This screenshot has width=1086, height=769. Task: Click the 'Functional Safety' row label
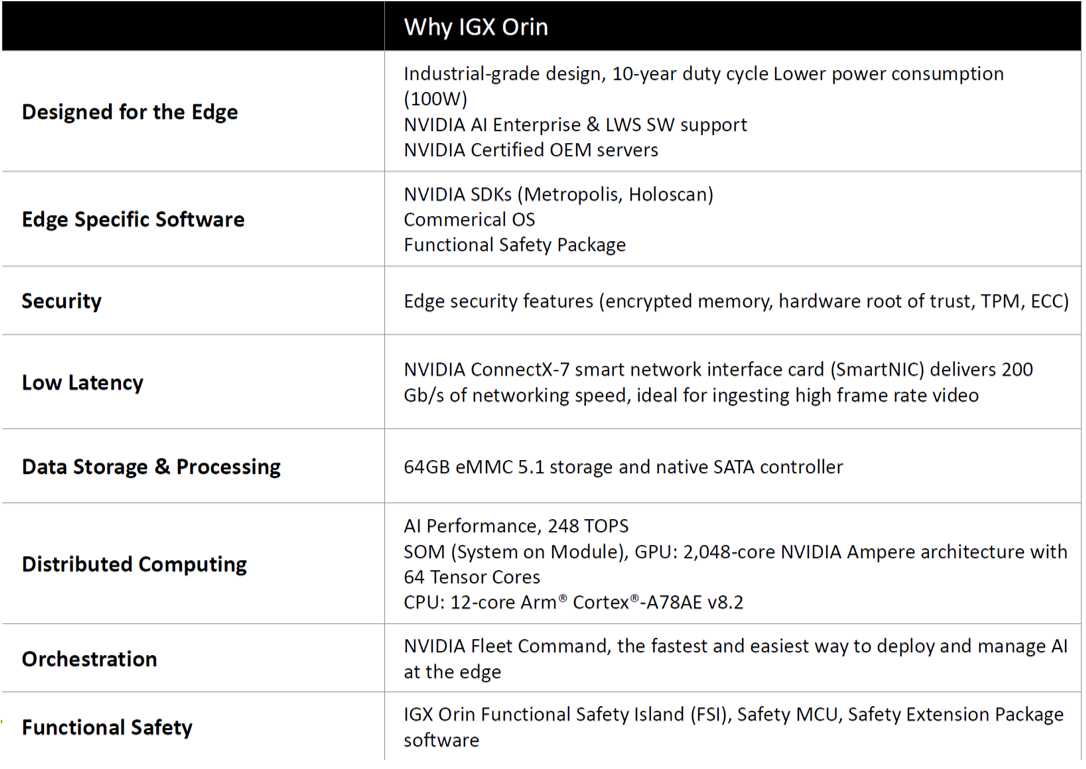tap(107, 727)
